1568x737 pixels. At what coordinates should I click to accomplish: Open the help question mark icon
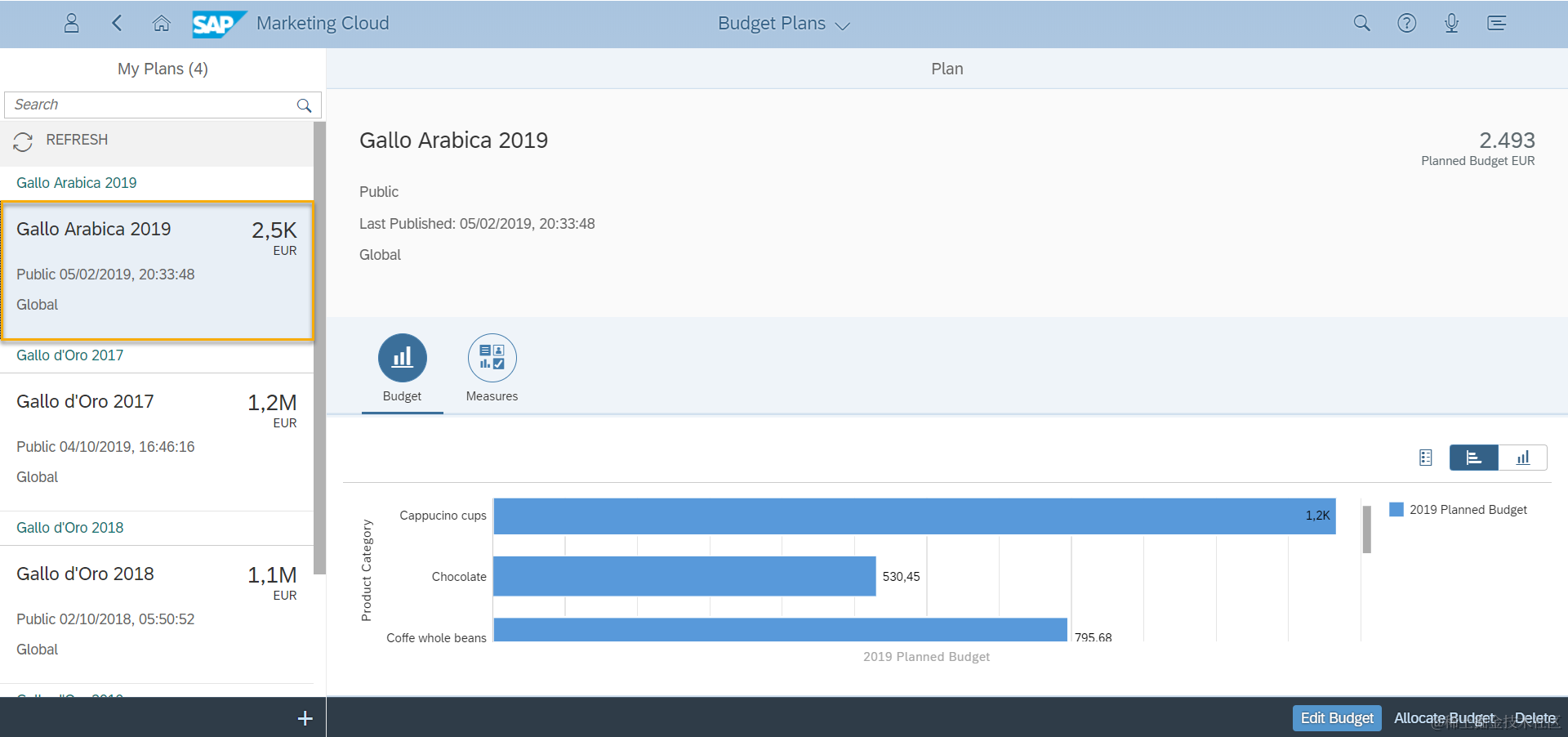pos(1406,23)
